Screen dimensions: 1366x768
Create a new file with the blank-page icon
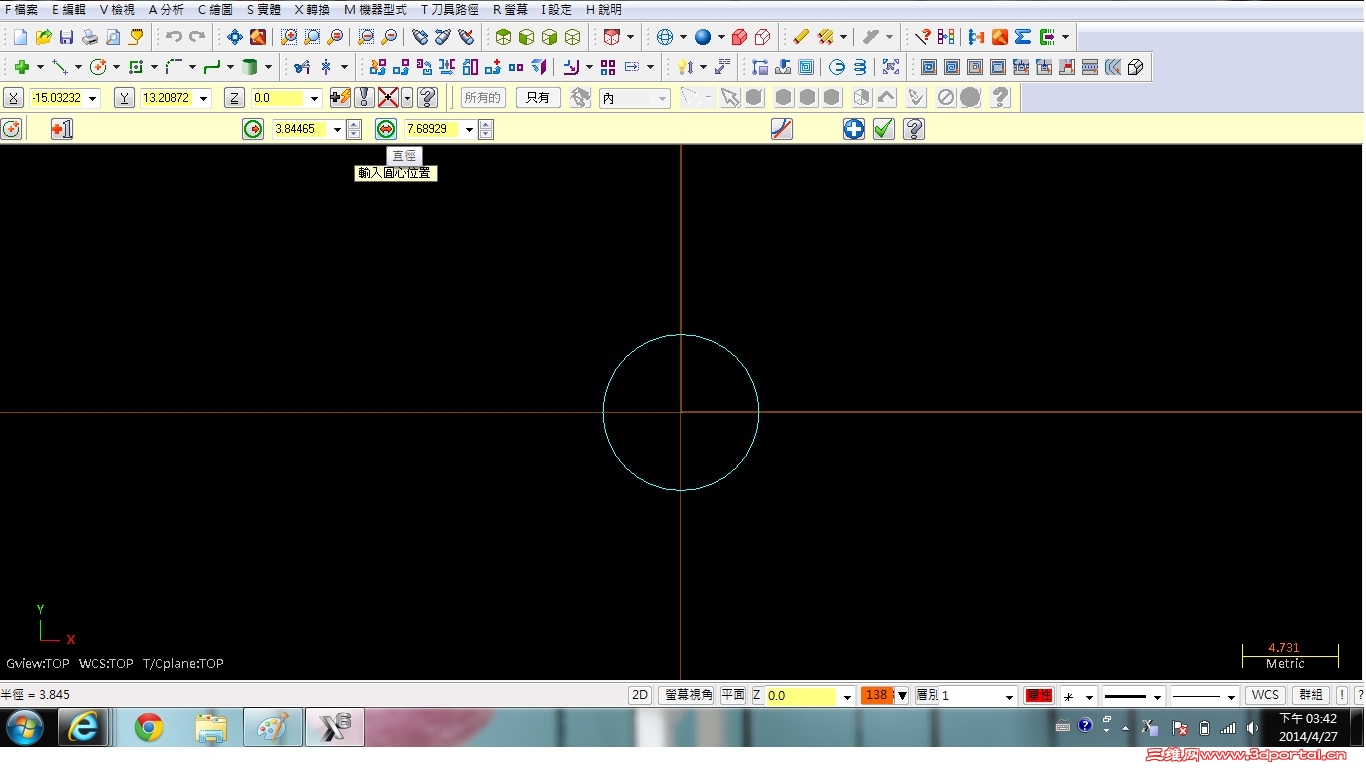pos(20,37)
